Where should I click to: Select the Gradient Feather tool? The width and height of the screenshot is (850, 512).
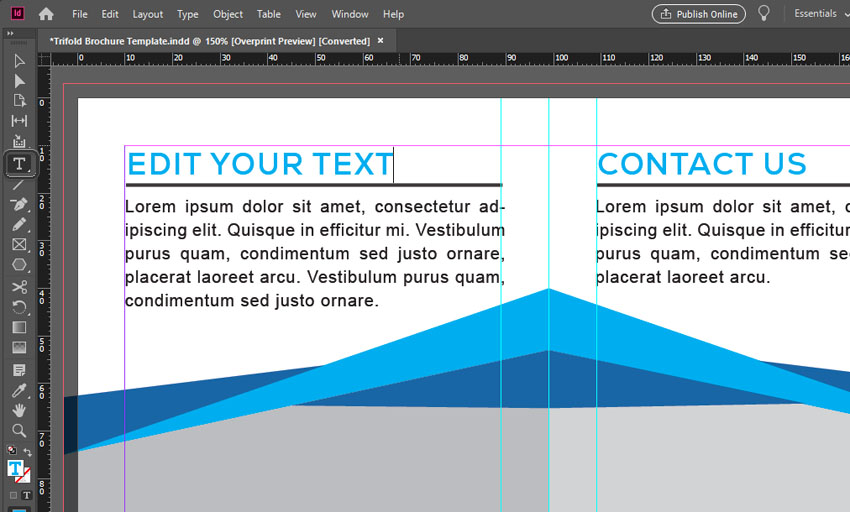[x=19, y=347]
